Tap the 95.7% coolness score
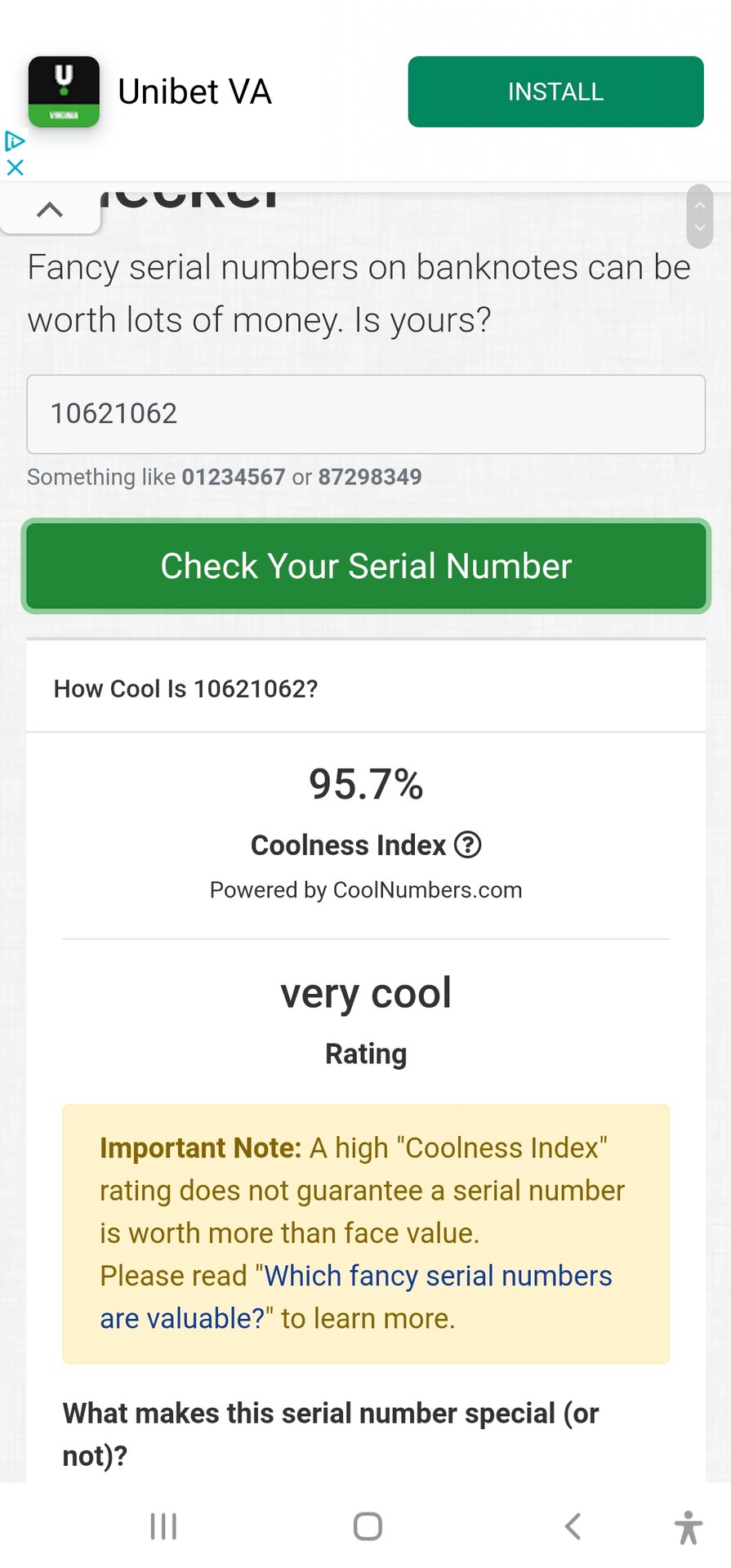This screenshot has height=1568, width=731. coord(366,784)
